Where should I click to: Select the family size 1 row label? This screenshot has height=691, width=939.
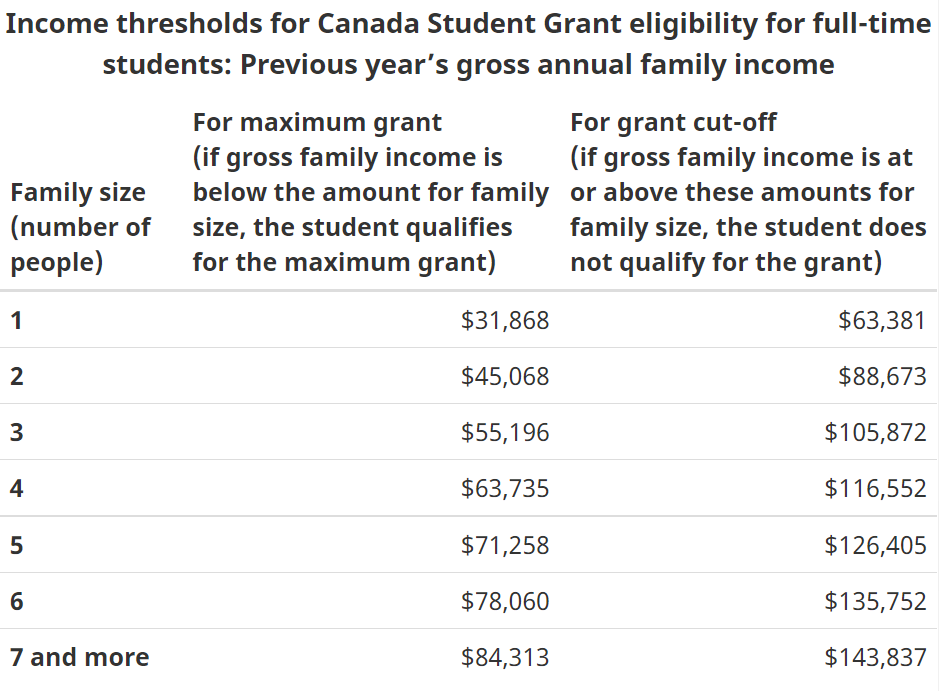click(16, 321)
